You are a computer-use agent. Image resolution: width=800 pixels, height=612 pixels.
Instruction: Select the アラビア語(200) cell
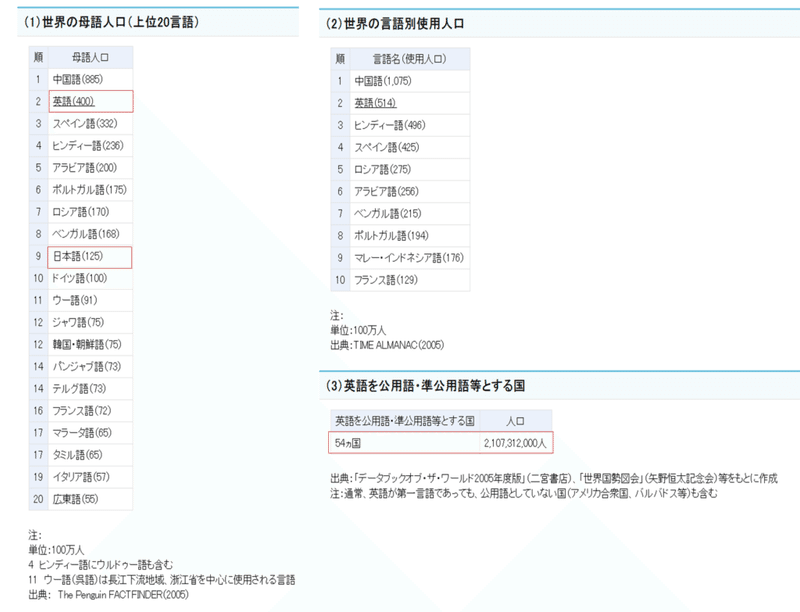click(x=90, y=168)
